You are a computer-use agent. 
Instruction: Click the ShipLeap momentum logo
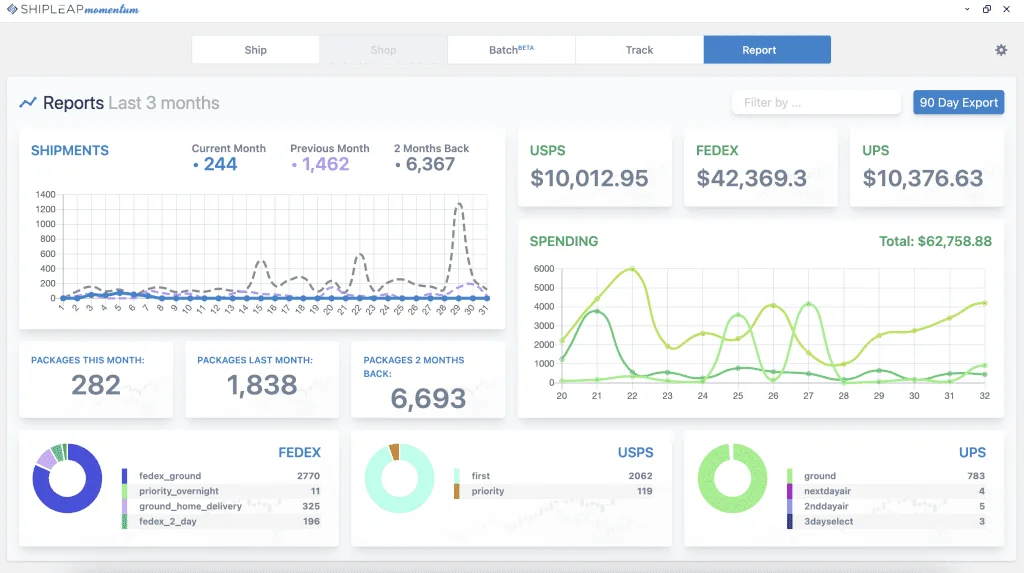73,9
